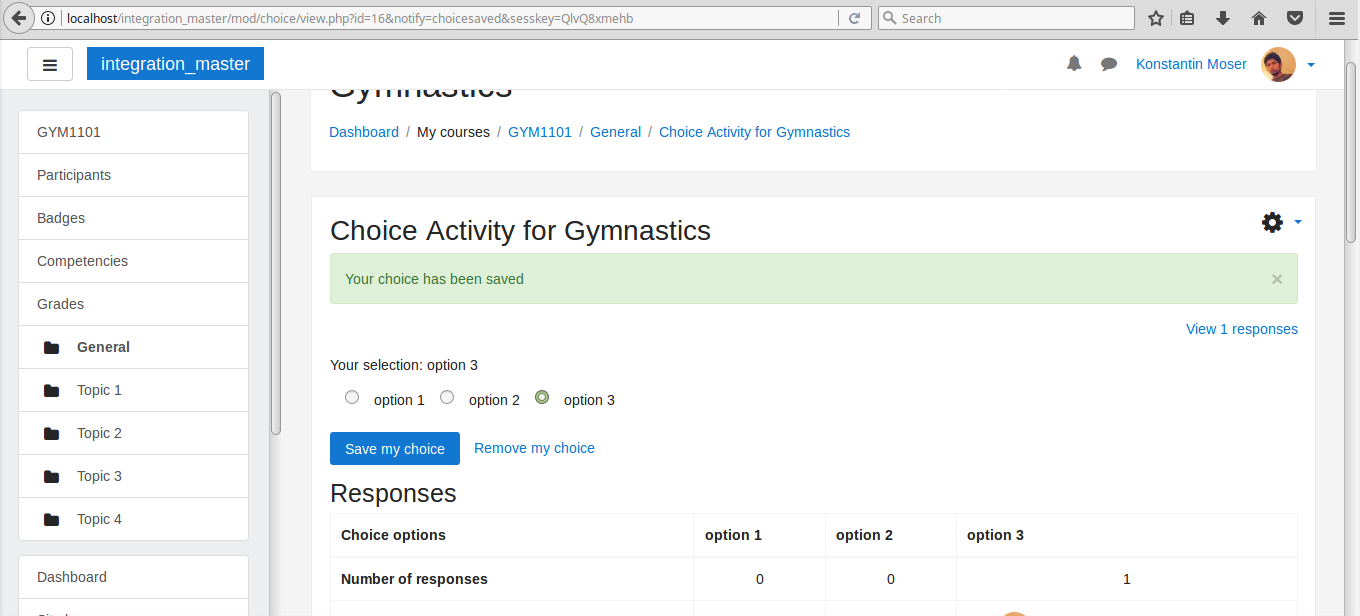Select the option 1 radio button
This screenshot has height=616, width=1360.
point(352,397)
